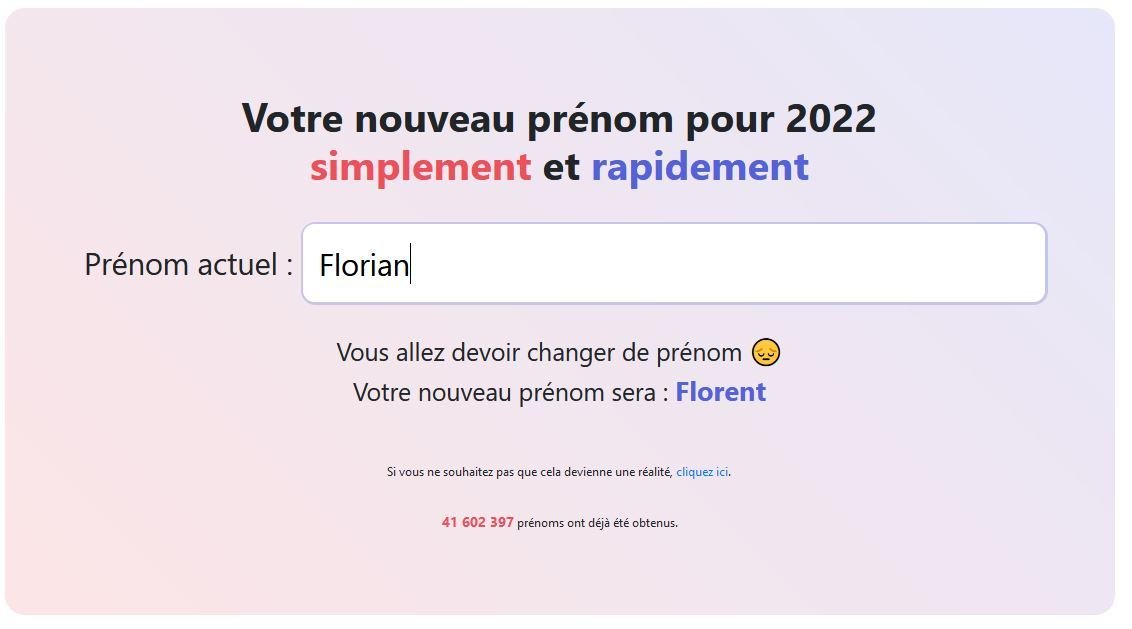The image size is (1132, 629).
Task: Click "prénoms ont déjà été obtenus" text
Action: click(596, 523)
